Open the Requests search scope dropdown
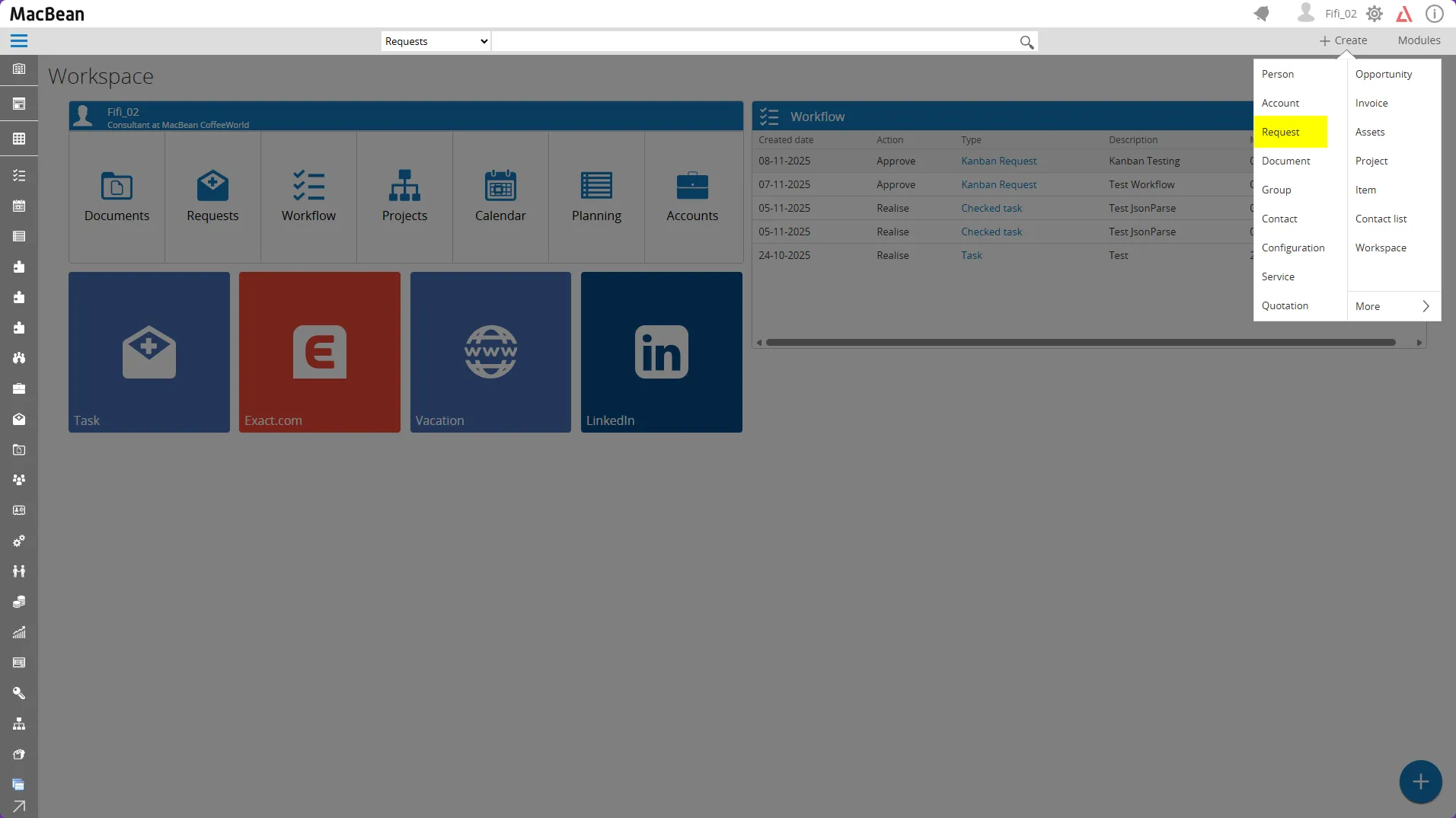1456x818 pixels. pyautogui.click(x=436, y=41)
